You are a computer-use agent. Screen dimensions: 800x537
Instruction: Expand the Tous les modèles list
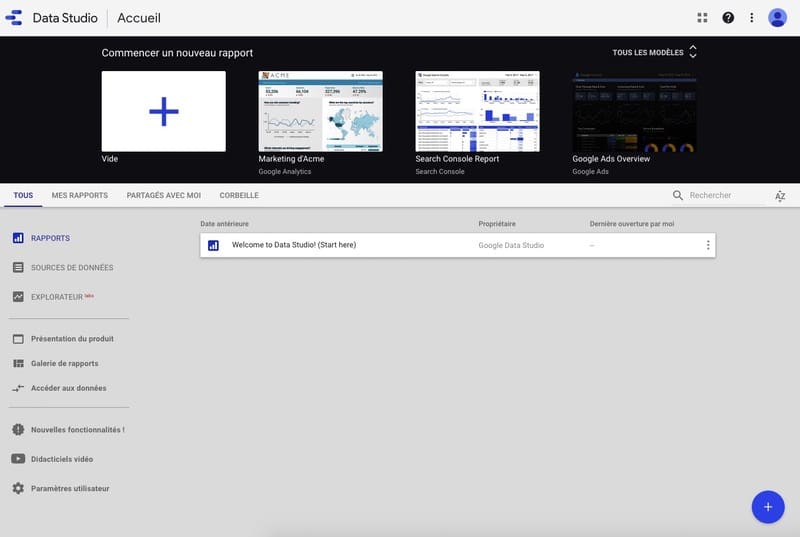[x=655, y=52]
